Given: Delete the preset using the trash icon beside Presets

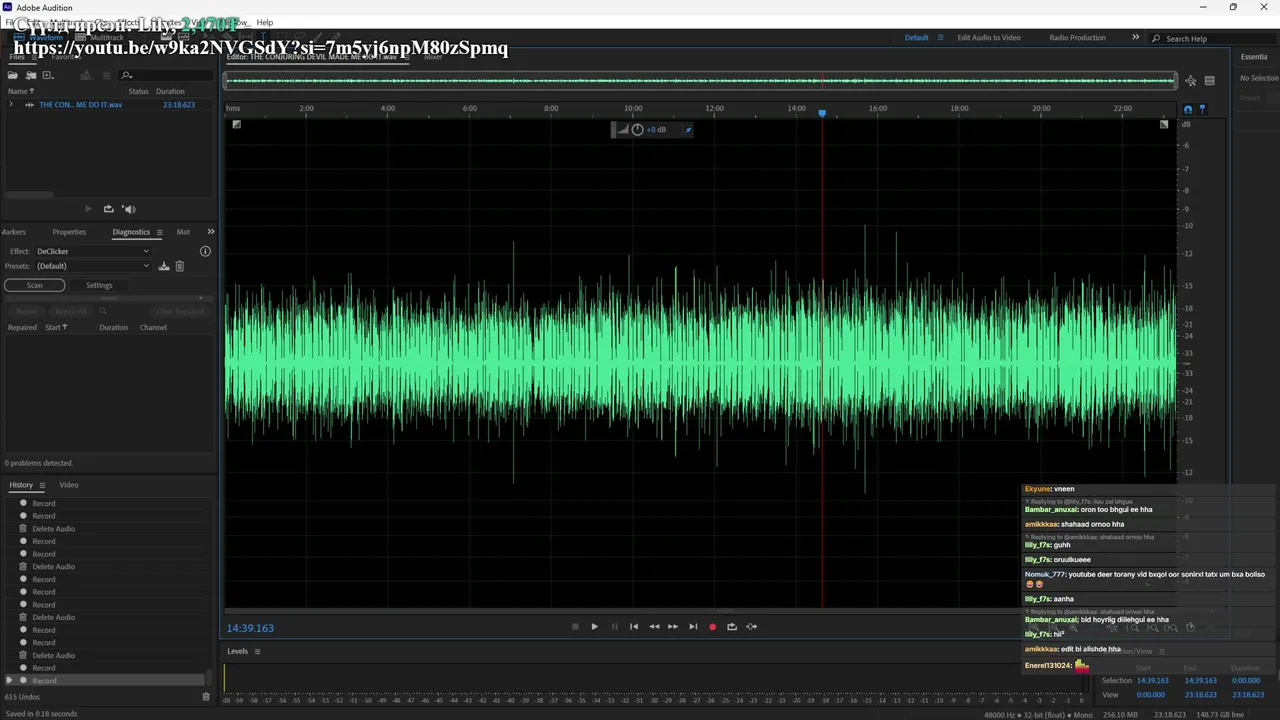Looking at the screenshot, I should coord(180,266).
